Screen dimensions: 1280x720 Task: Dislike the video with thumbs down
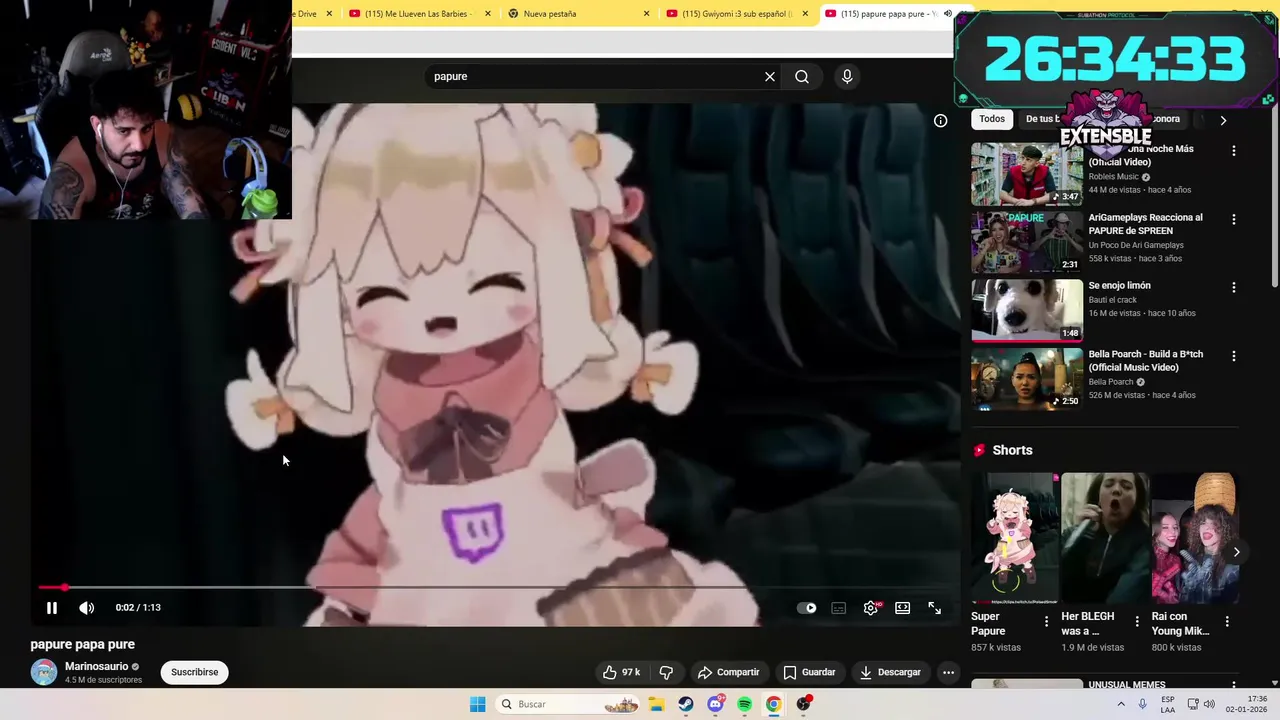(x=666, y=672)
